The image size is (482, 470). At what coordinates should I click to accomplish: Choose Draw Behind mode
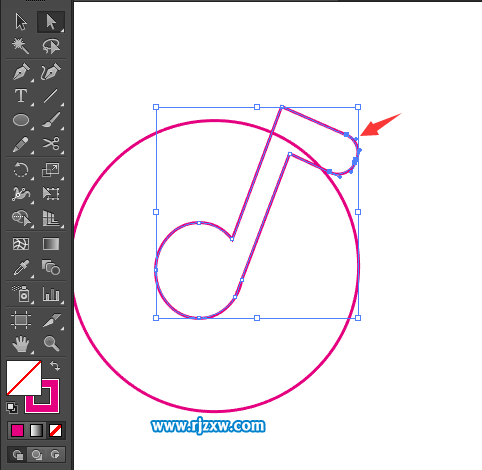pos(36,454)
